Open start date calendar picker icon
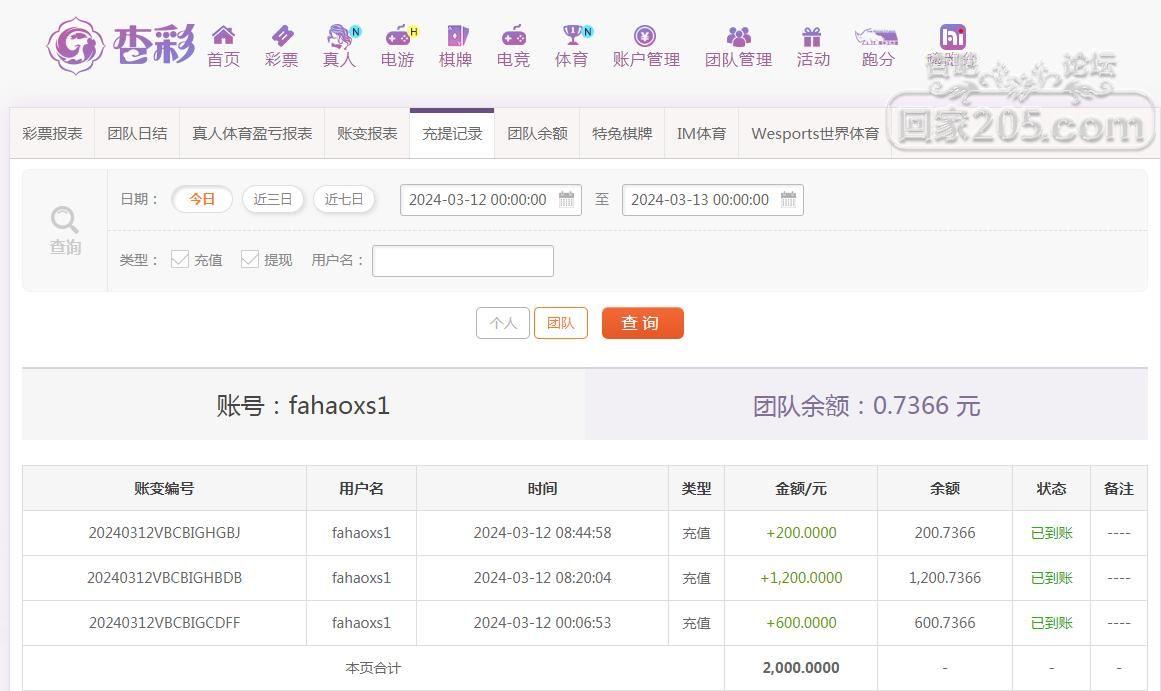Screen dimensions: 1161x691 (x=566, y=199)
